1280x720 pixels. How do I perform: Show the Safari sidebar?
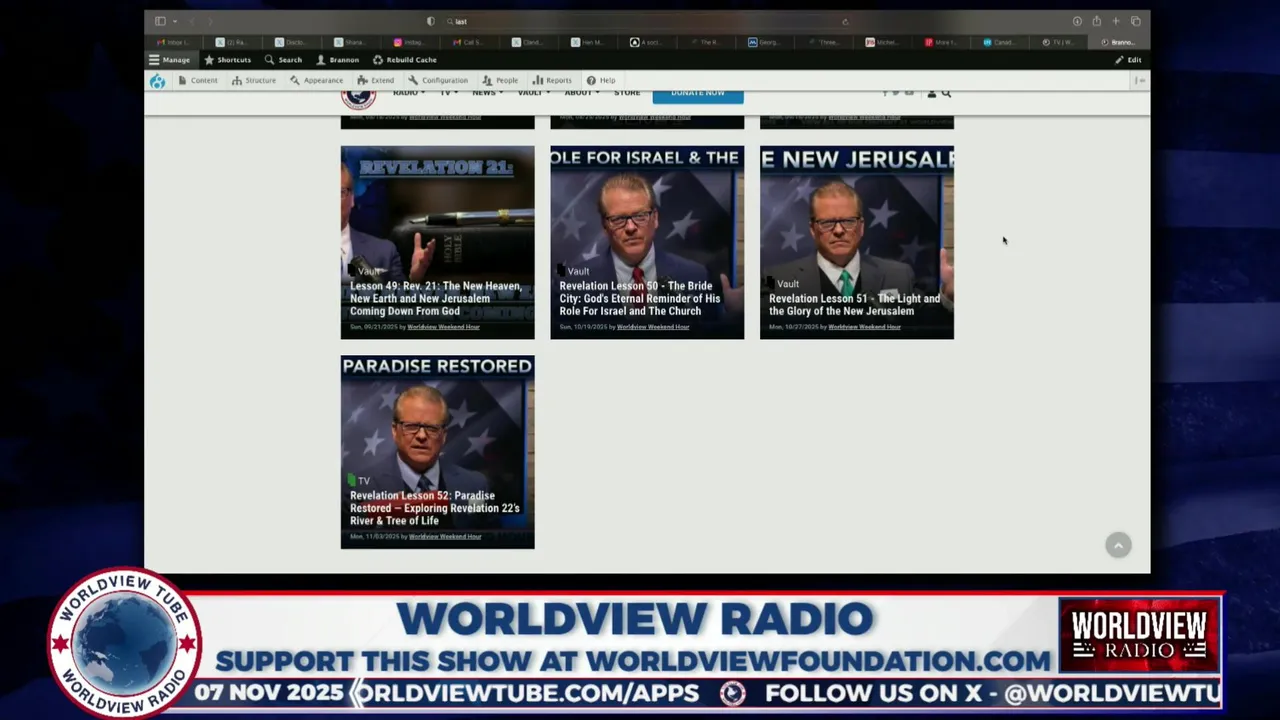[160, 21]
